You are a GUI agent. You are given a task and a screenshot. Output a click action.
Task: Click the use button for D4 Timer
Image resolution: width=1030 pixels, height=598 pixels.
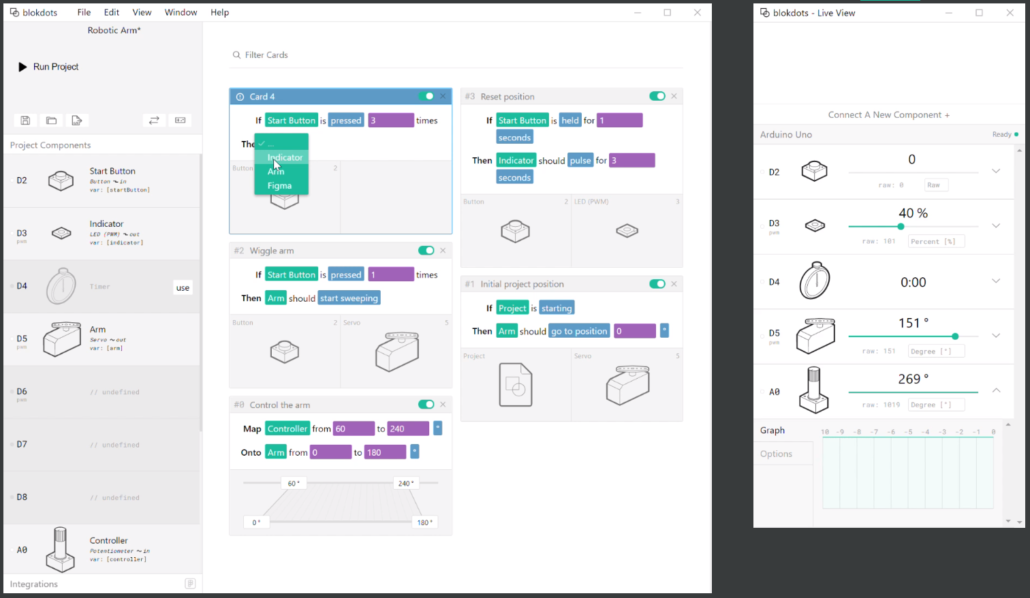(x=182, y=287)
